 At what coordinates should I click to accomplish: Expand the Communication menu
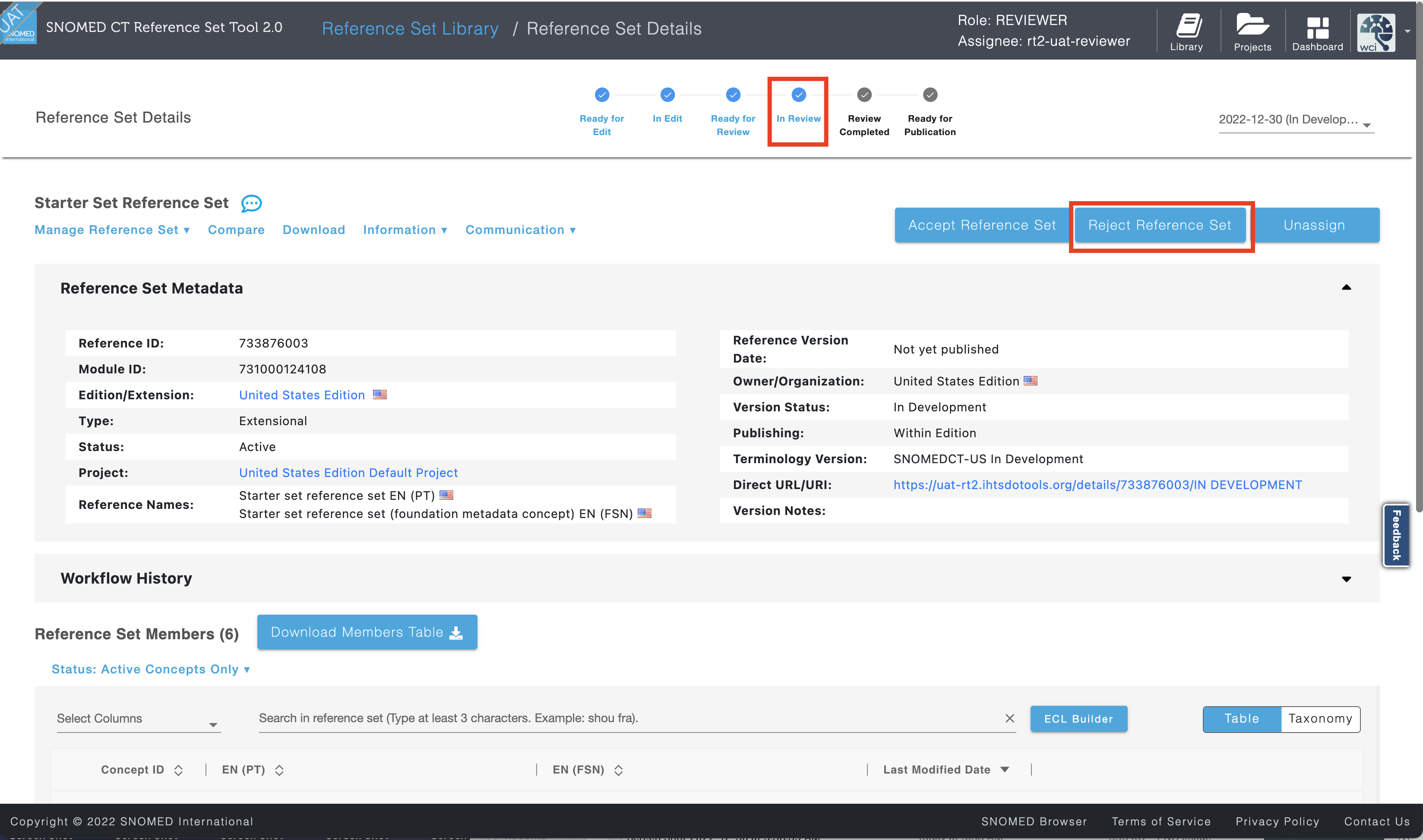coord(521,230)
